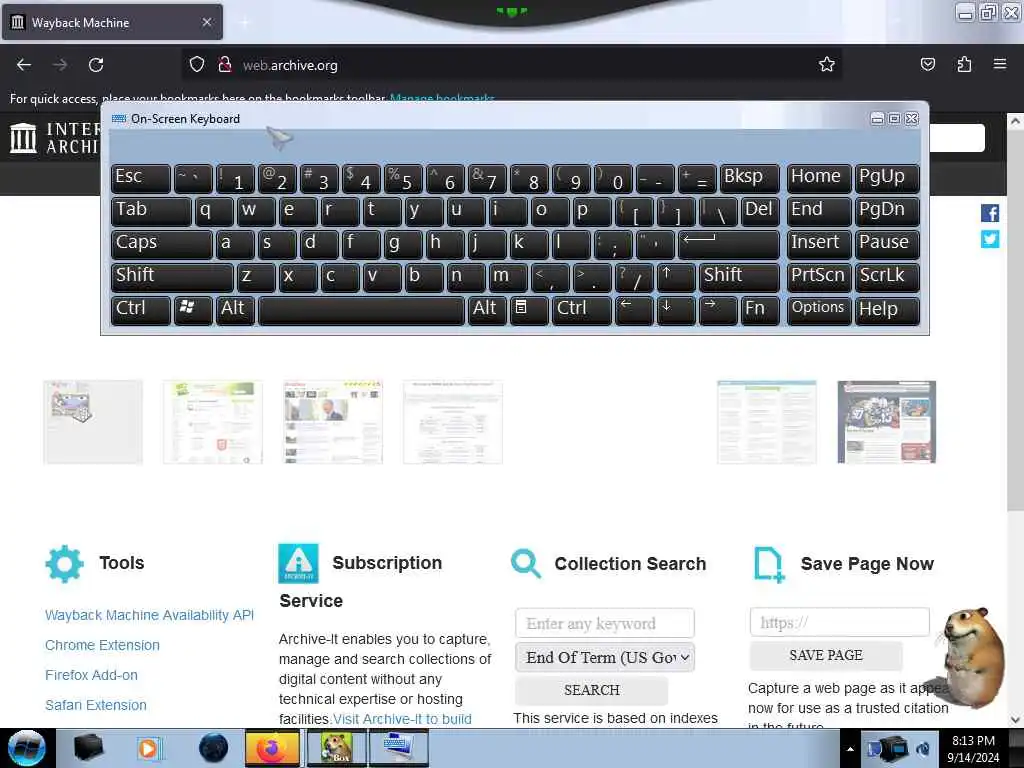This screenshot has height=768, width=1024.
Task: Click the right arrow key on keyboard
Action: (717, 310)
